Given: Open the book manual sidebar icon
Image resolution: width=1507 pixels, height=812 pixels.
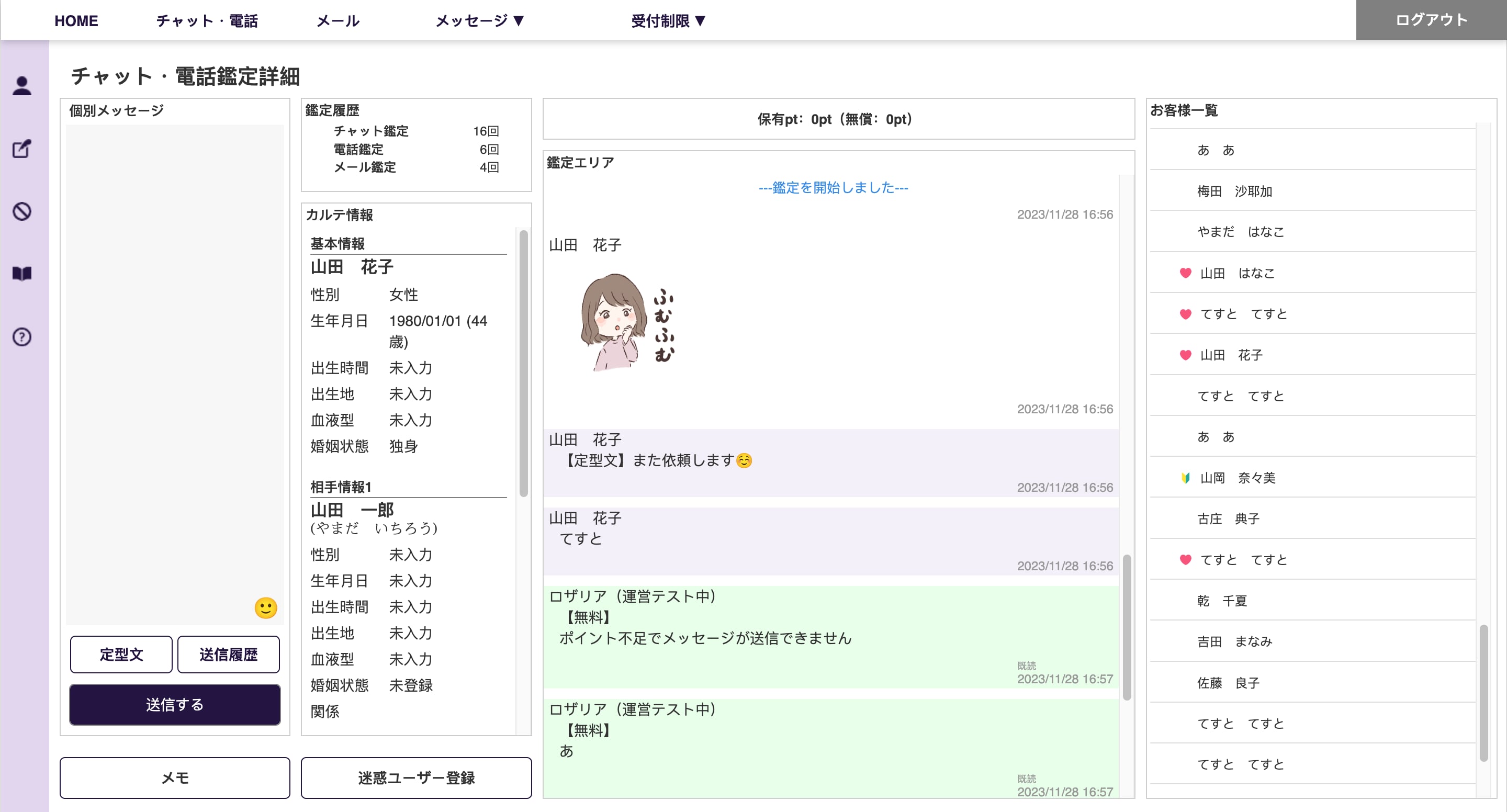Looking at the screenshot, I should coord(22,274).
